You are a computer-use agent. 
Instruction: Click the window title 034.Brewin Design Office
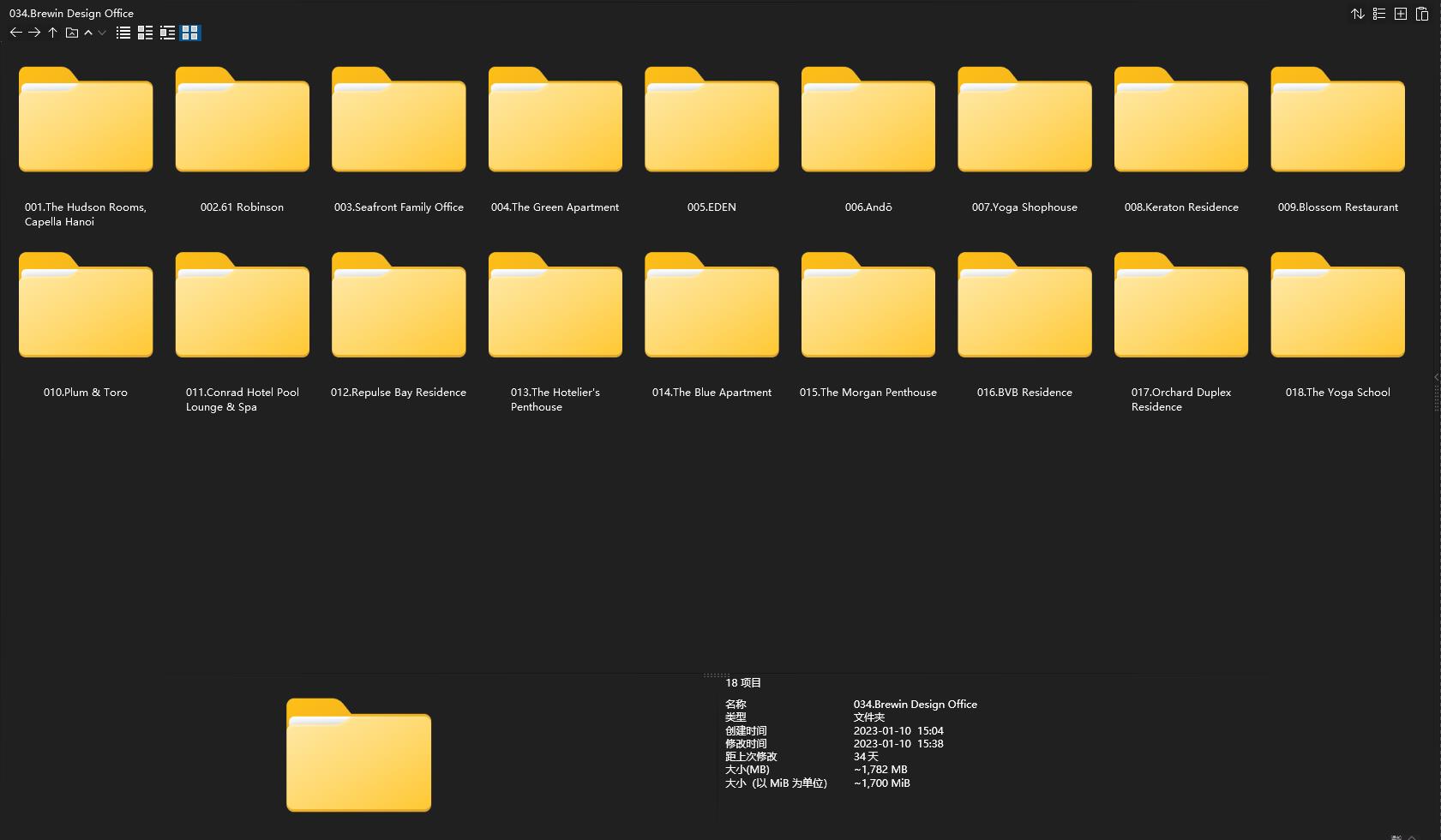(x=71, y=13)
